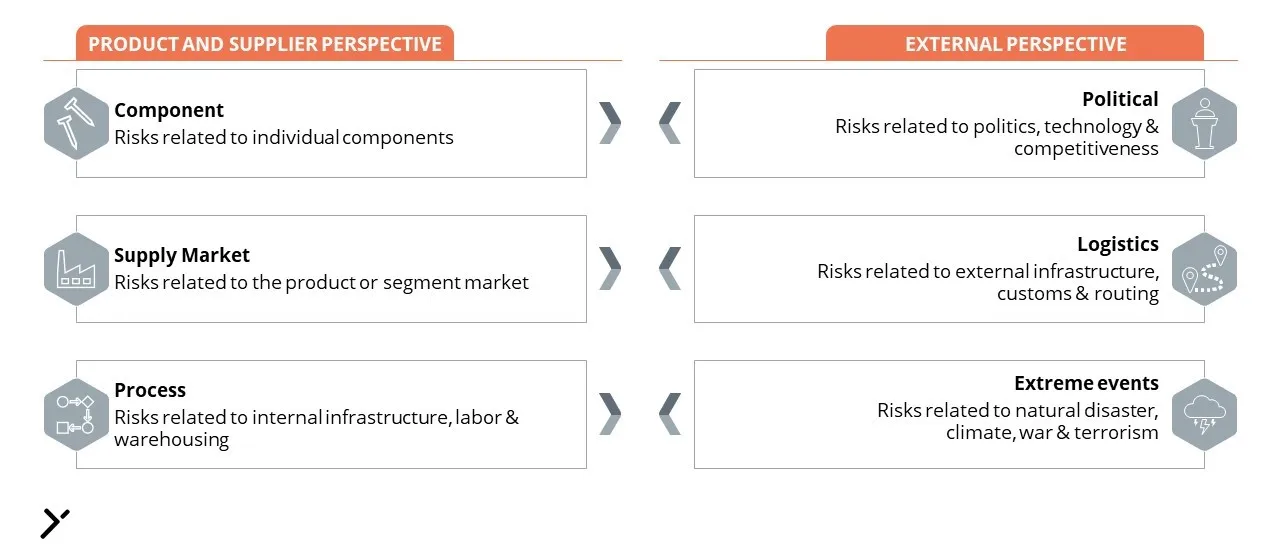Screen dimensions: 1280x552
Task: Select the Product and Supplier Perspective tab header
Action: click(265, 44)
